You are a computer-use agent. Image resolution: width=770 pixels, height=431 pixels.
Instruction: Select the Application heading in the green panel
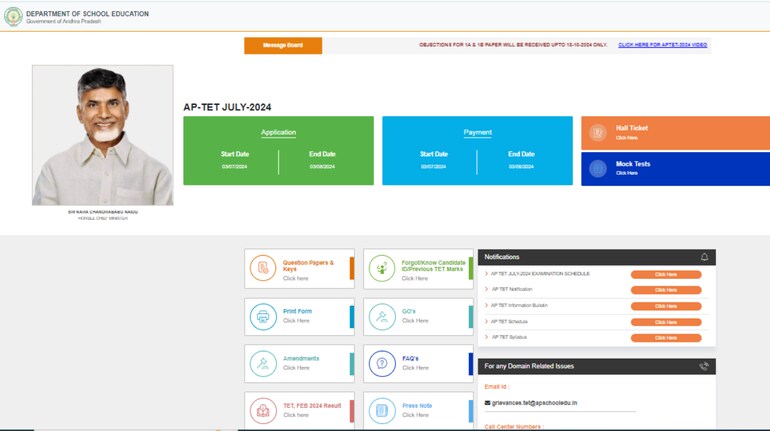[278, 132]
